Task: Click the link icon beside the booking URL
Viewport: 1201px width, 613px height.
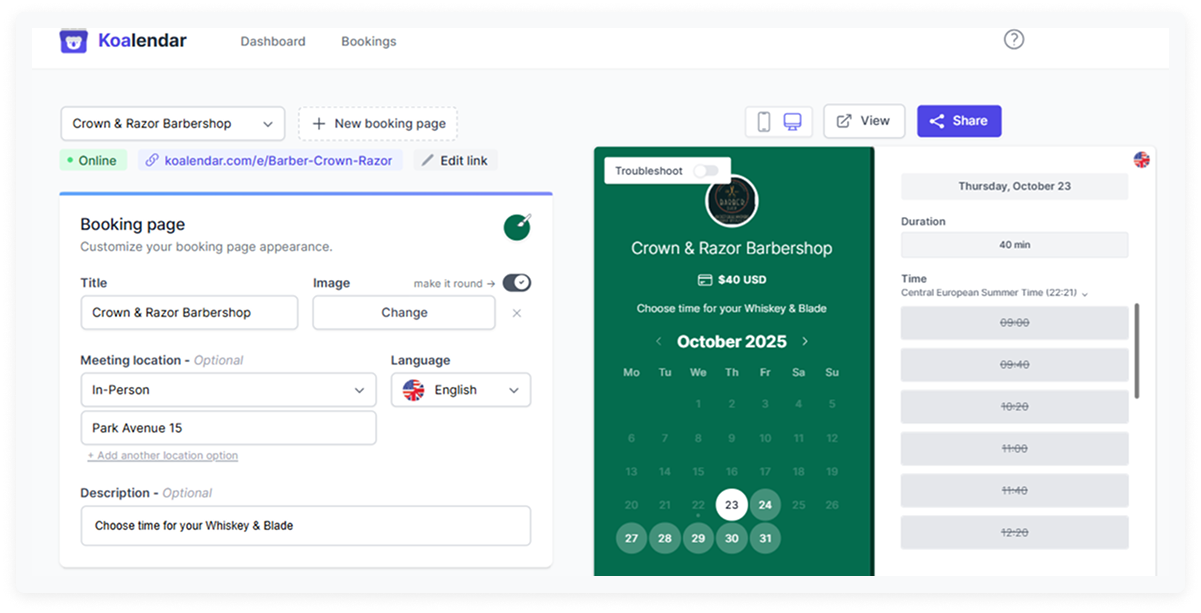Action: pos(153,160)
